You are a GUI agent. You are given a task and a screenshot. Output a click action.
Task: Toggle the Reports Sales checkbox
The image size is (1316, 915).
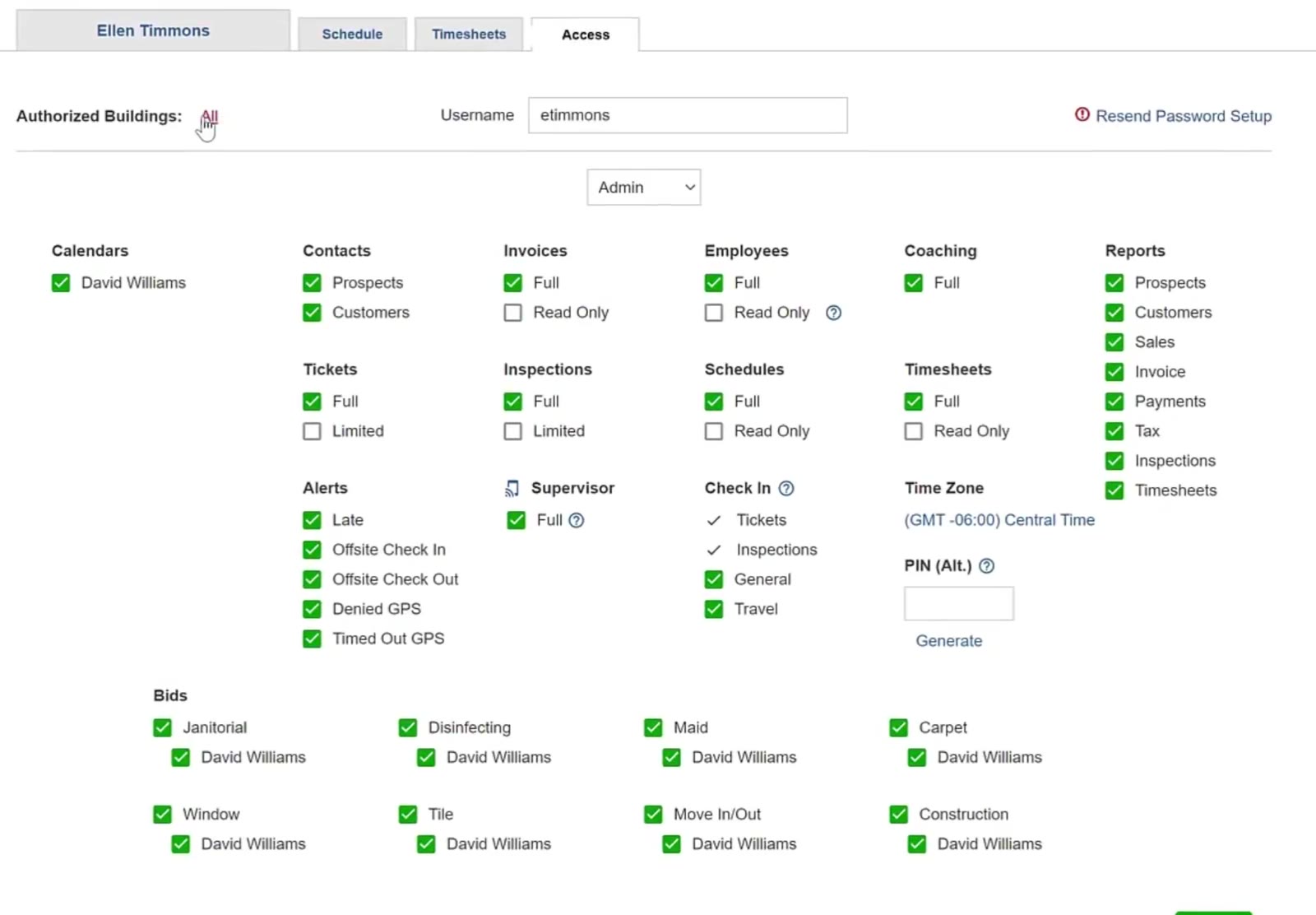[1114, 342]
